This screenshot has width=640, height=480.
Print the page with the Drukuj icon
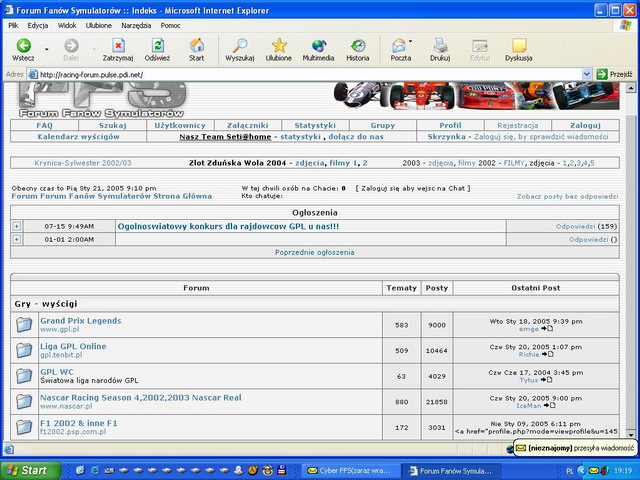[440, 50]
